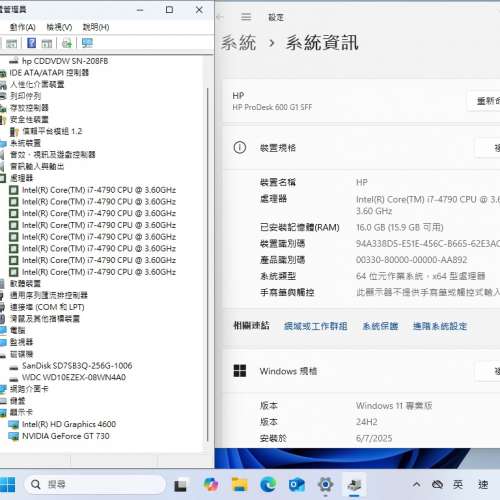This screenshot has height=500, width=500.
Task: Open the hamburger navigation menu in Settings
Action: point(246,17)
